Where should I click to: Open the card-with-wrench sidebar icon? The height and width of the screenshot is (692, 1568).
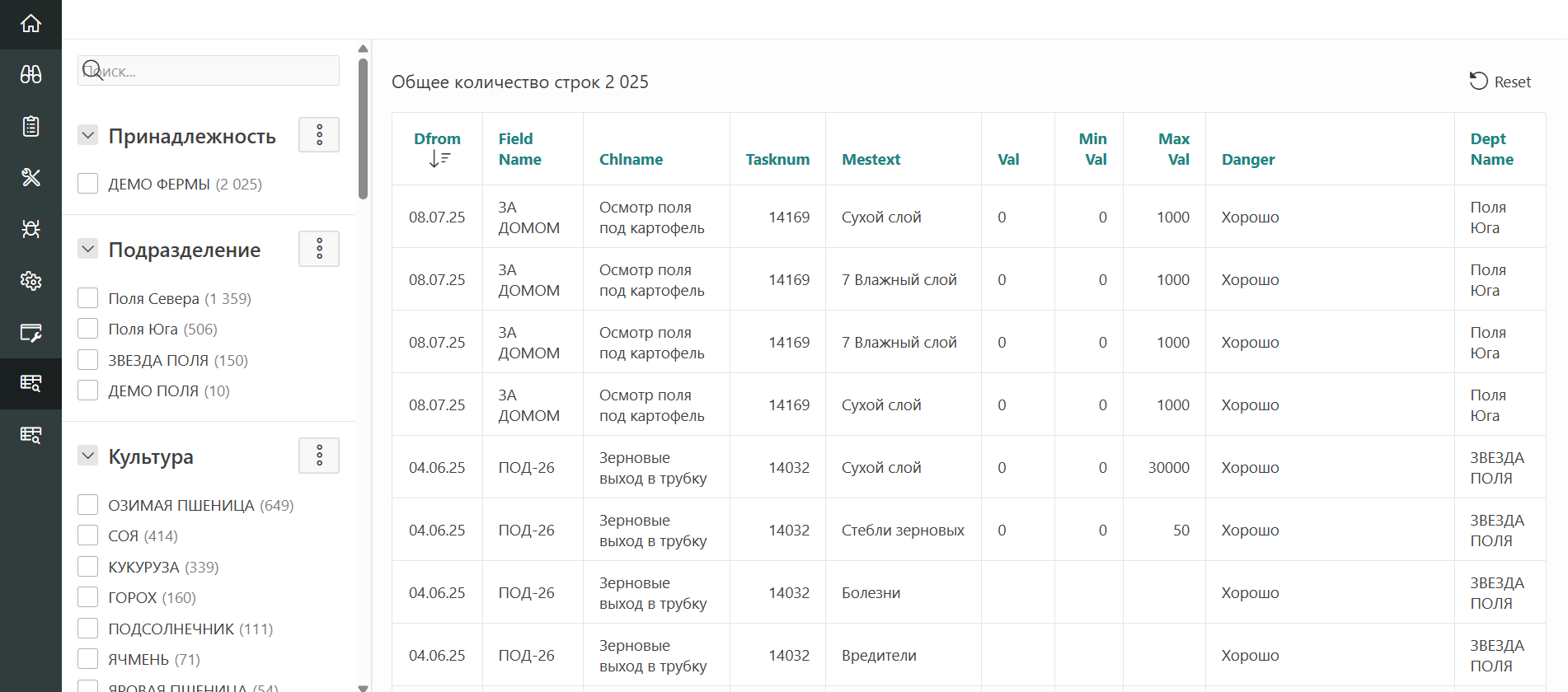31,333
